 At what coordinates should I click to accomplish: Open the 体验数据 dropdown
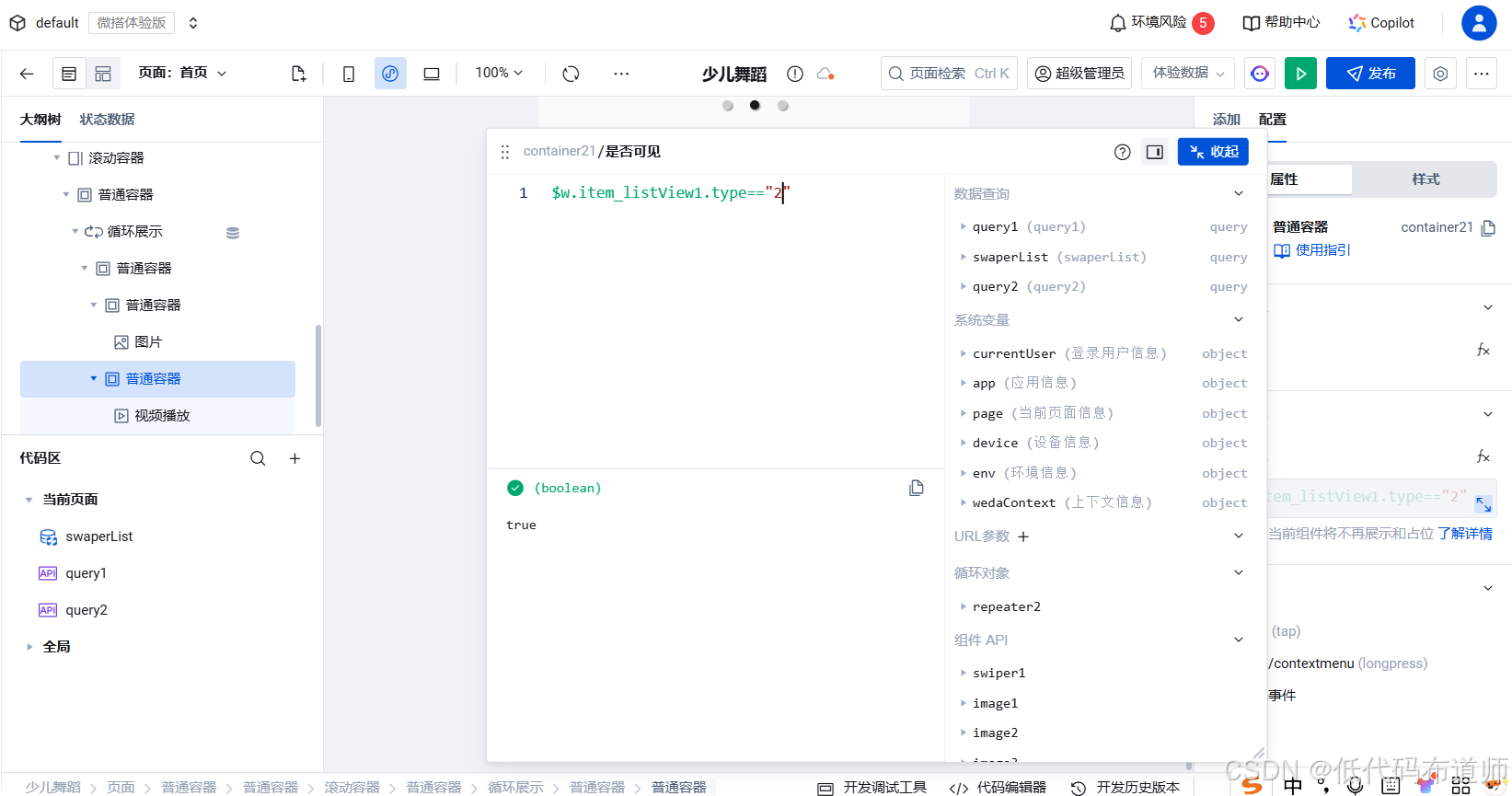click(1188, 74)
